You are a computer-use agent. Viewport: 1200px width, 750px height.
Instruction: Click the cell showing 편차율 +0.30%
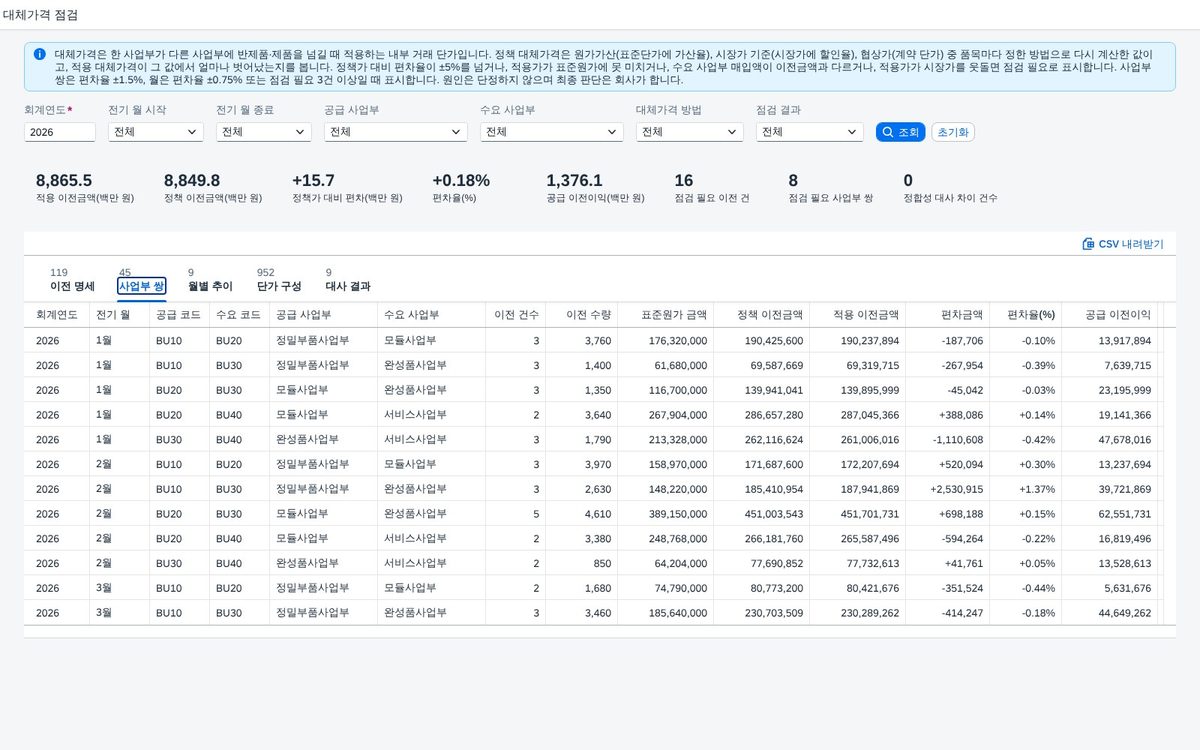(1026, 465)
